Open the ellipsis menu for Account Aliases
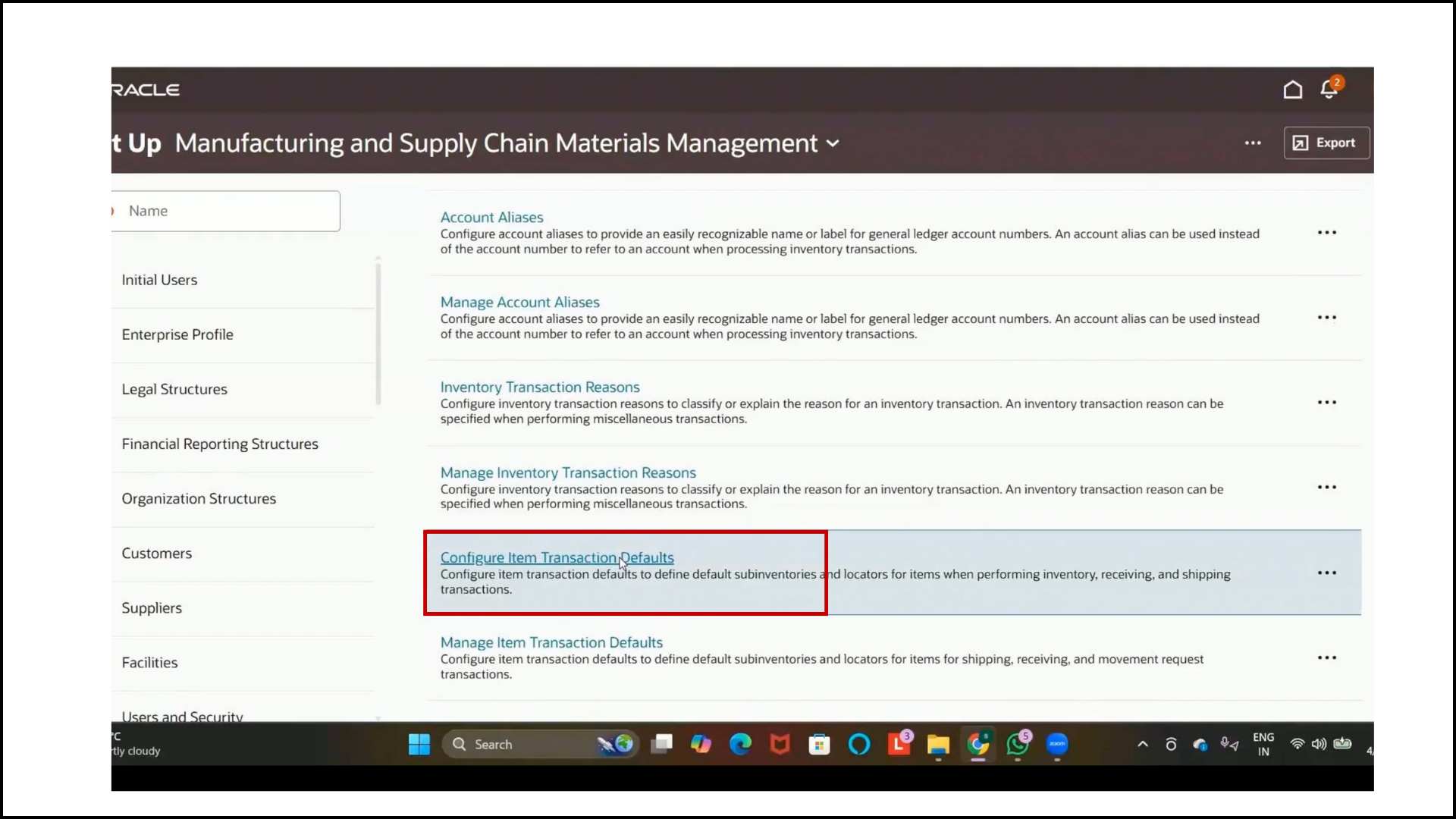This screenshot has width=1456, height=819. pos(1327,233)
